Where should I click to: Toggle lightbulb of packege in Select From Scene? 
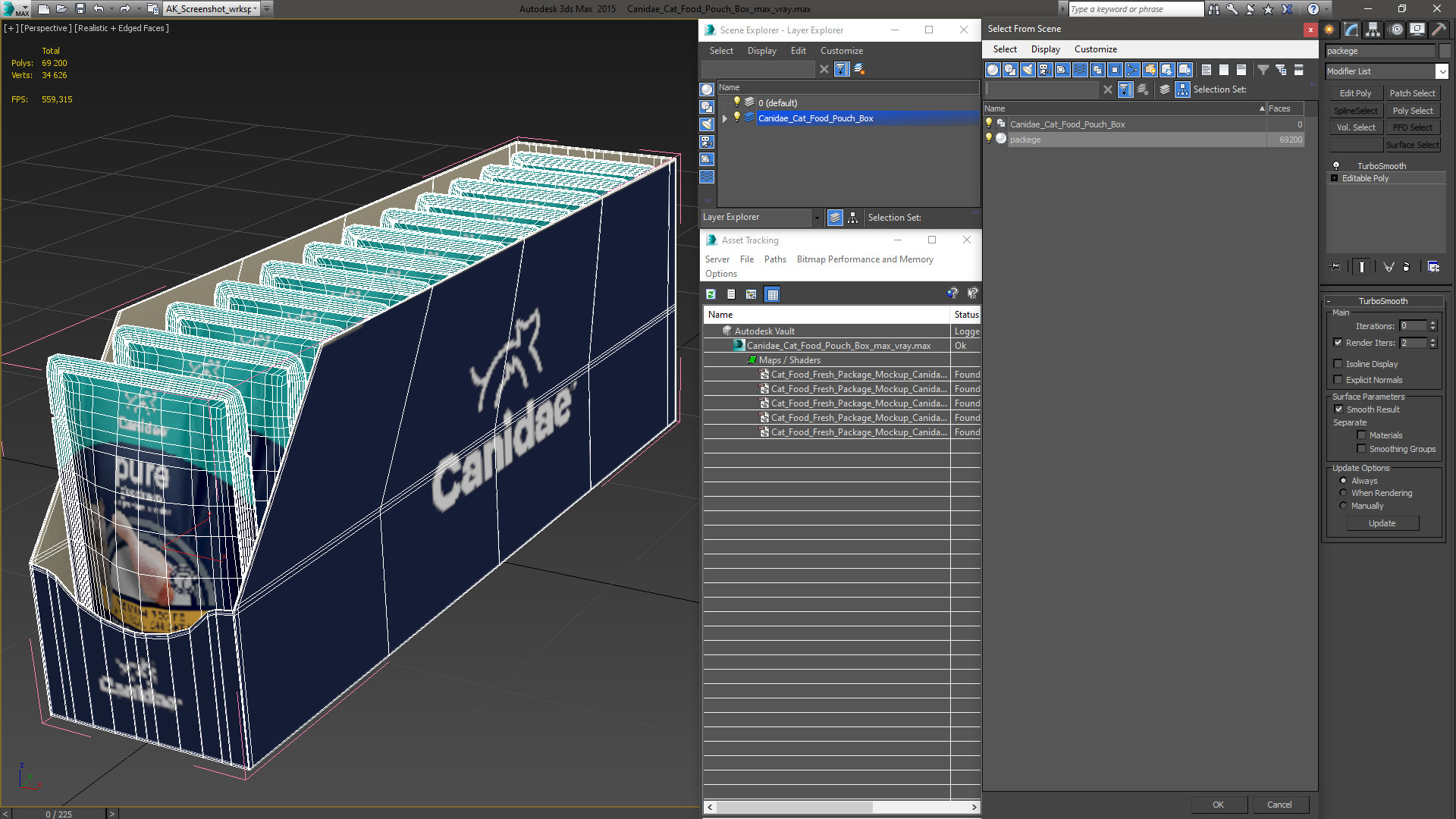pos(988,139)
